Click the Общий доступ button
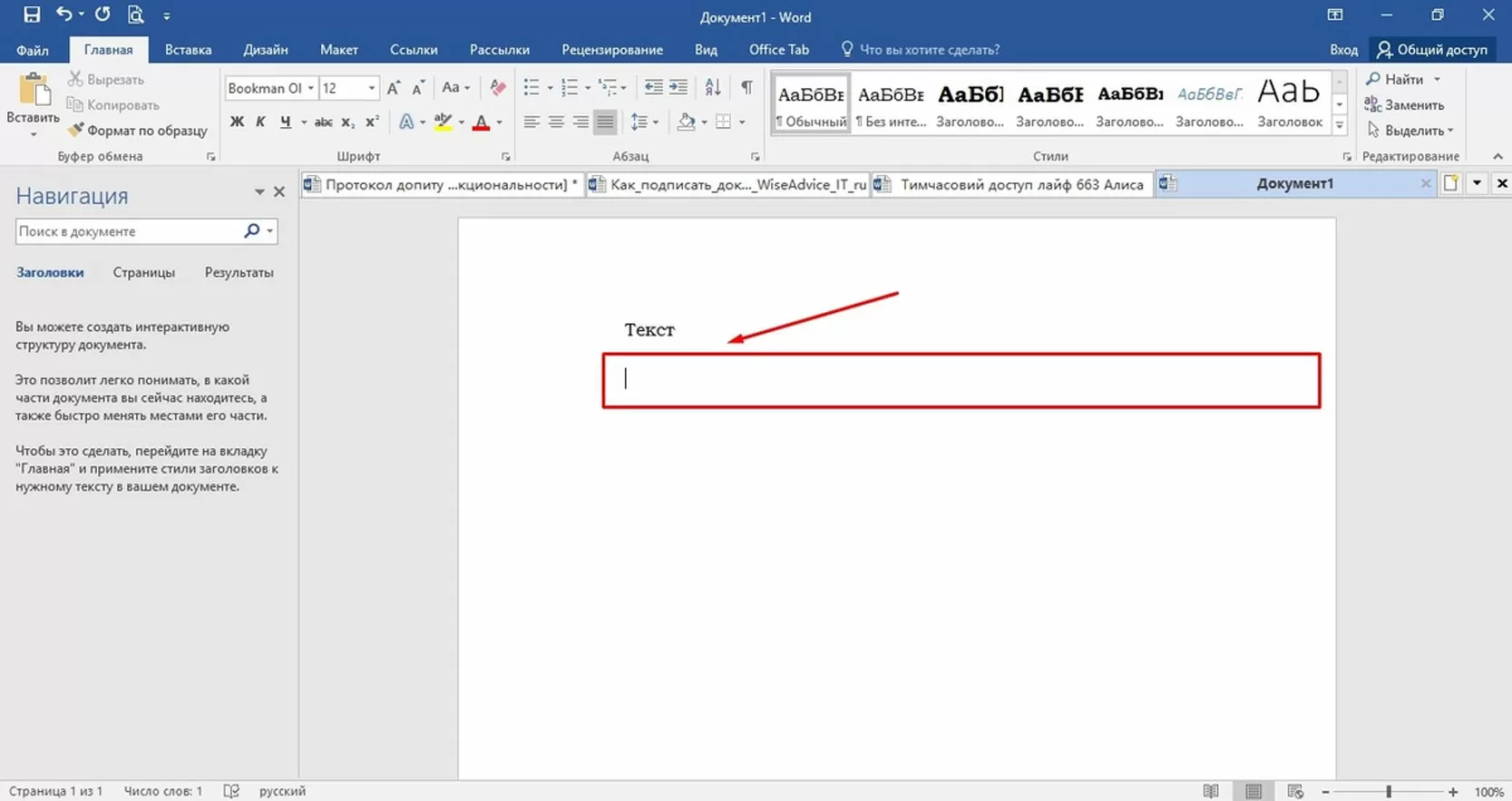 click(1431, 50)
